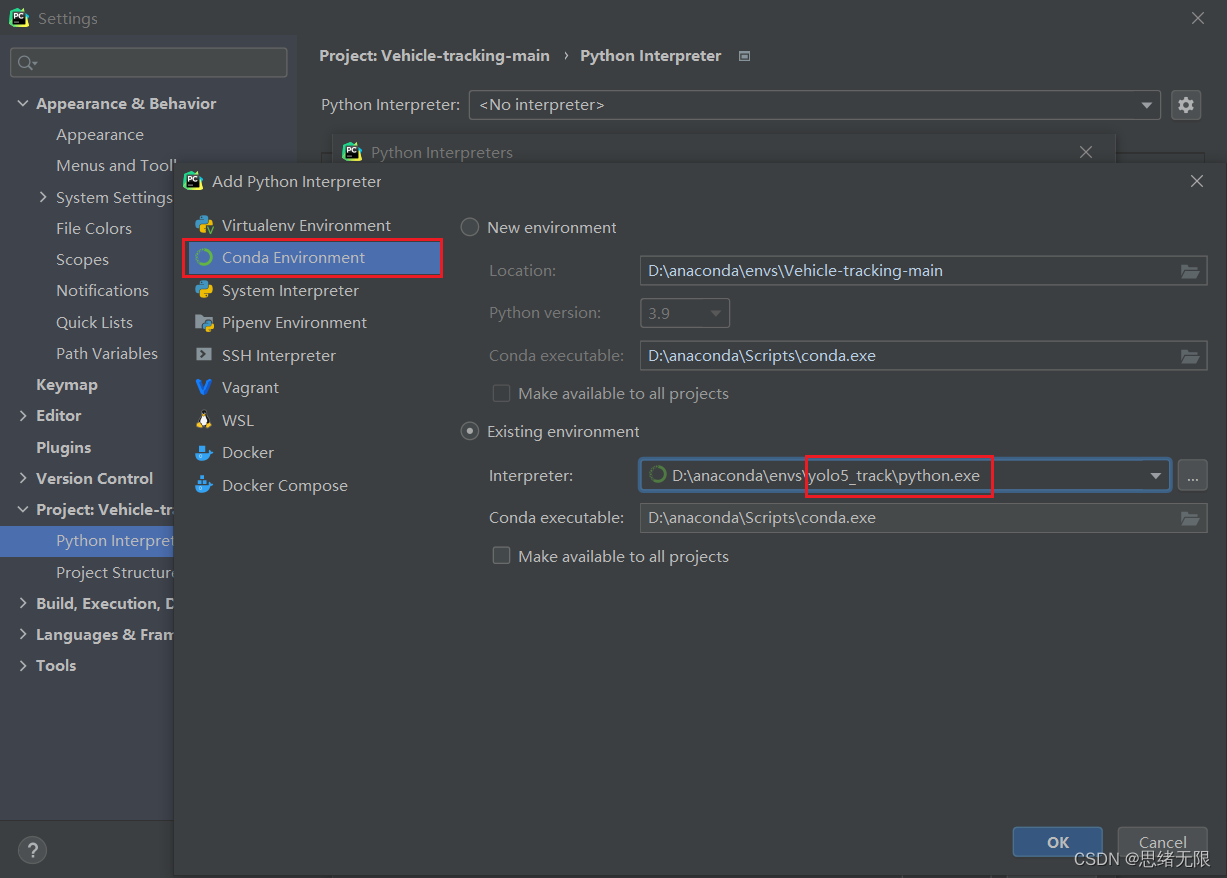
Task: Browse folder icon for Location field
Action: 1189,270
